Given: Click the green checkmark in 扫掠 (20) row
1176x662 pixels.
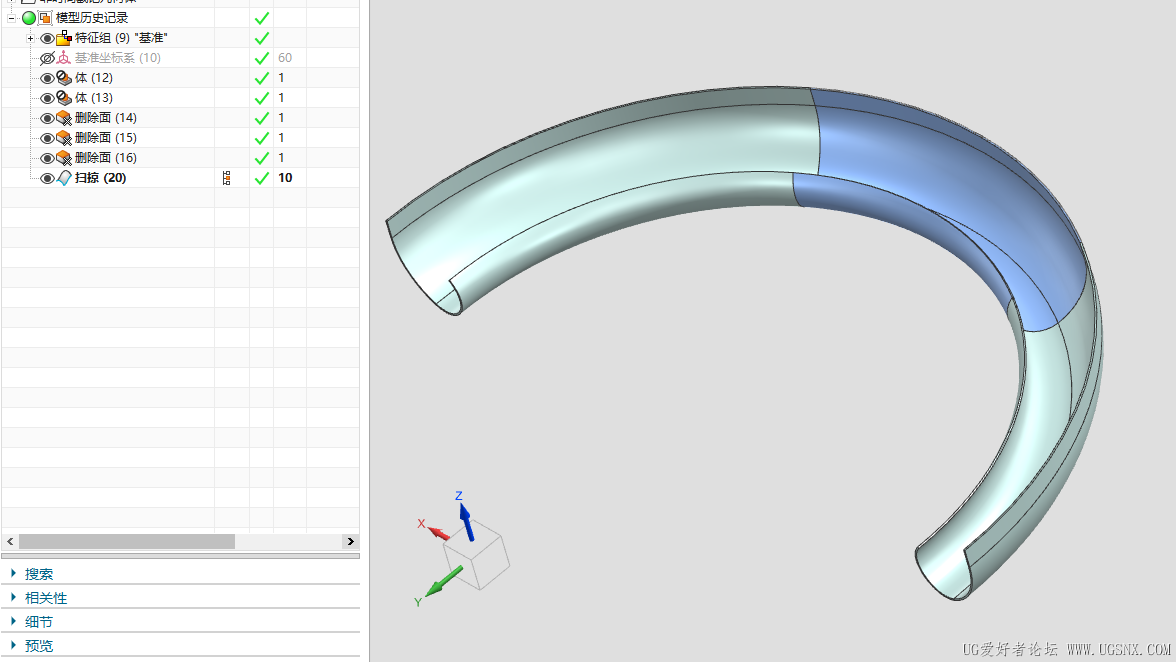Looking at the screenshot, I should click(262, 178).
